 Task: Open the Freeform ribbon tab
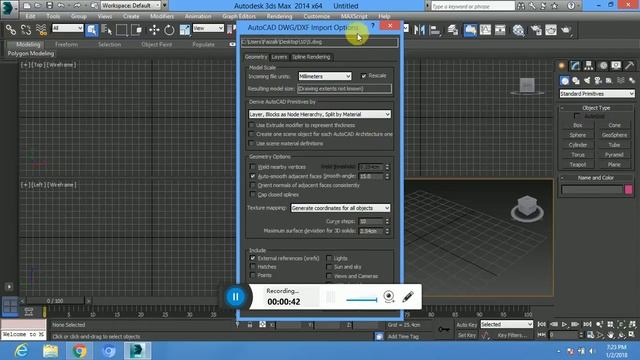pos(66,44)
